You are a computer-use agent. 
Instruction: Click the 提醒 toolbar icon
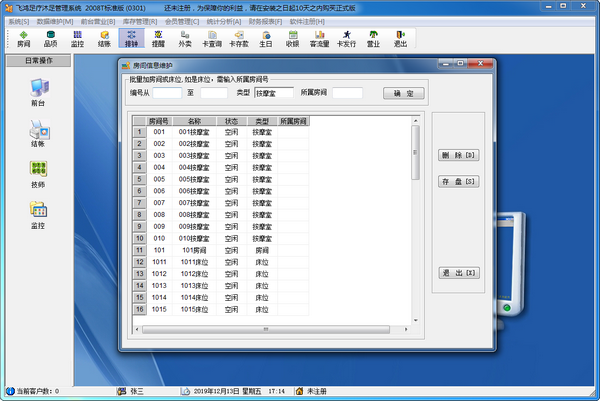click(x=158, y=39)
